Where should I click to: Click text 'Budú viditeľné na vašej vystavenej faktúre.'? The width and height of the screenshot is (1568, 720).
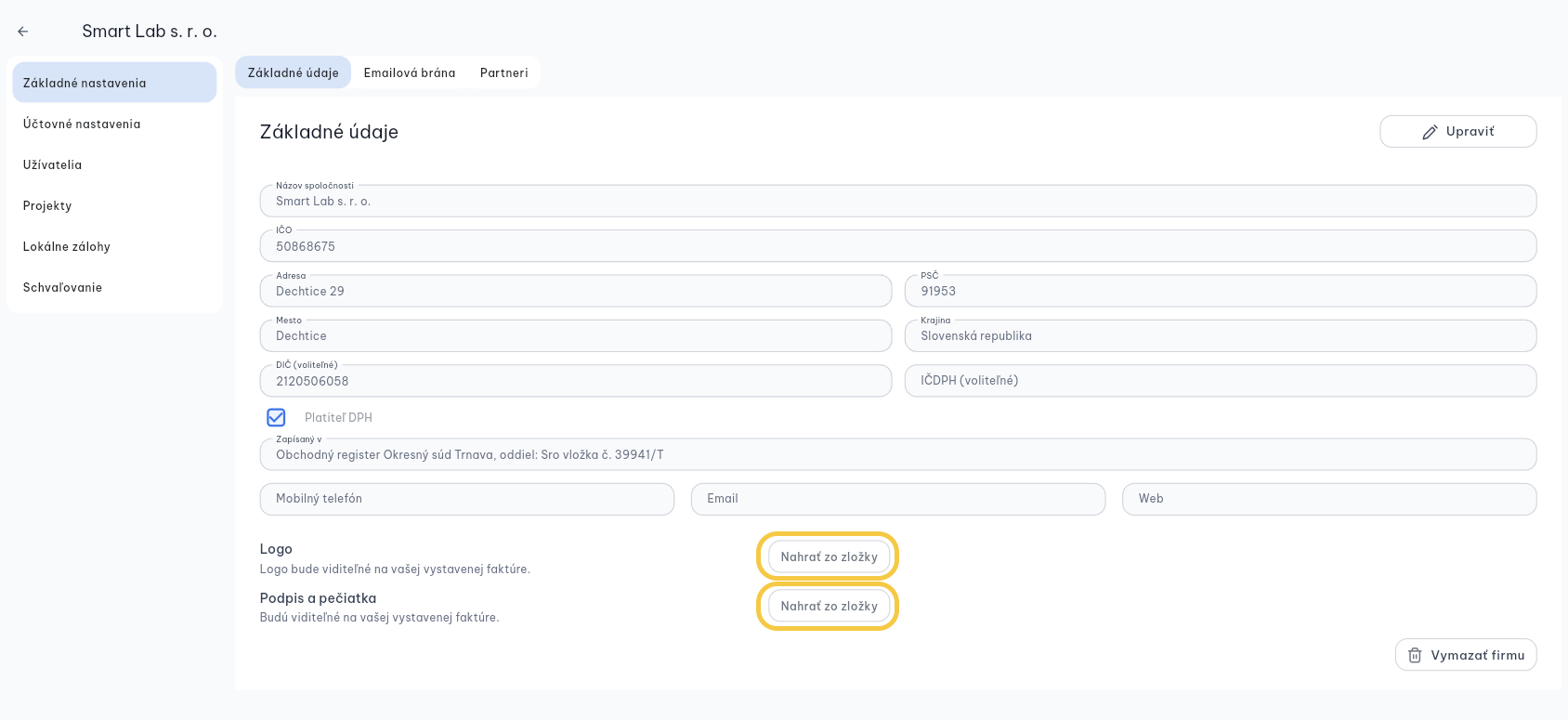pyautogui.click(x=379, y=618)
